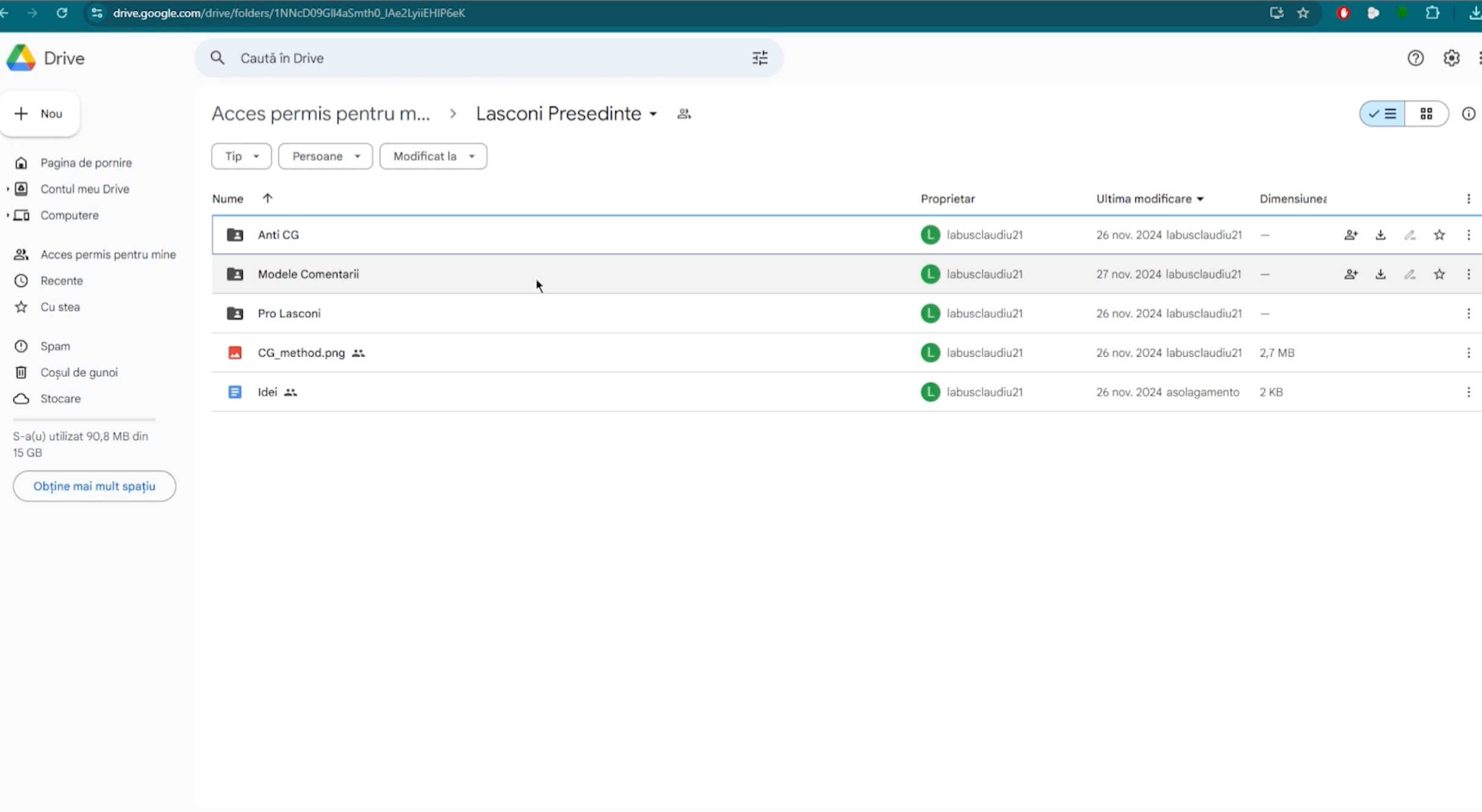Toggle the Nume column sort direction arrow
The image size is (1482, 812).
pyautogui.click(x=267, y=198)
